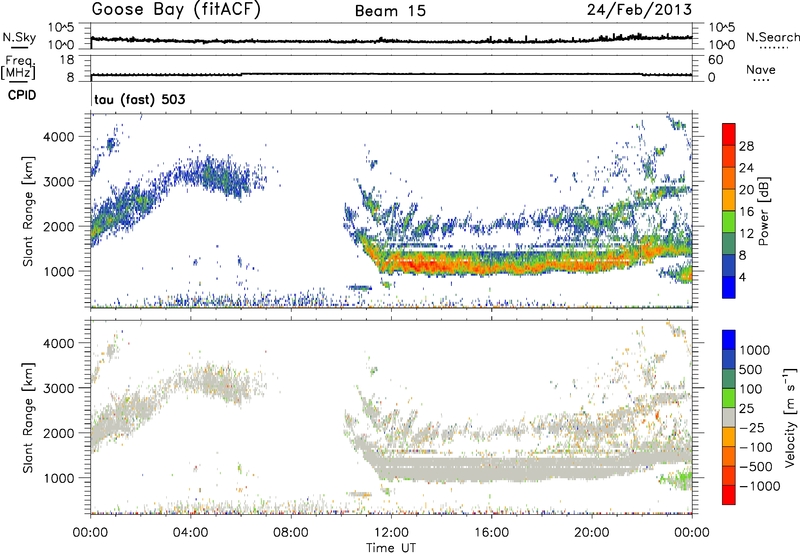The height and width of the screenshot is (554, 800).
Task: Click the 'Velocity [m s-1]' colorbar title
Action: pos(790,417)
